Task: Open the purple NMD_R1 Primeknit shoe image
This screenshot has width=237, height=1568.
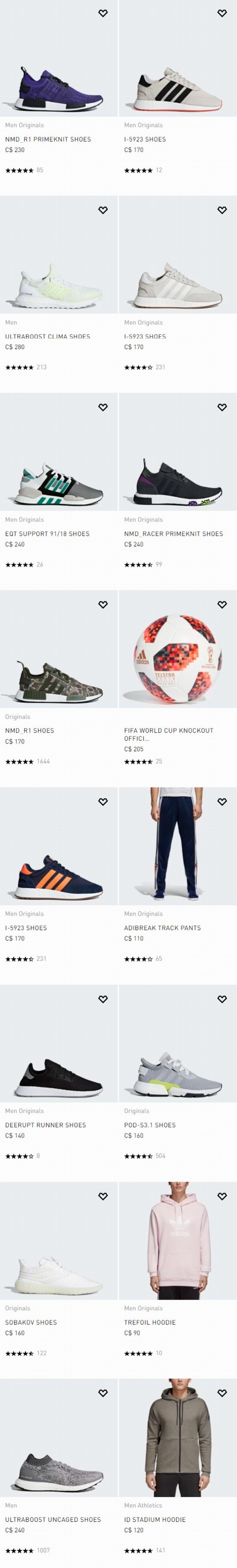Action: pyautogui.click(x=59, y=58)
